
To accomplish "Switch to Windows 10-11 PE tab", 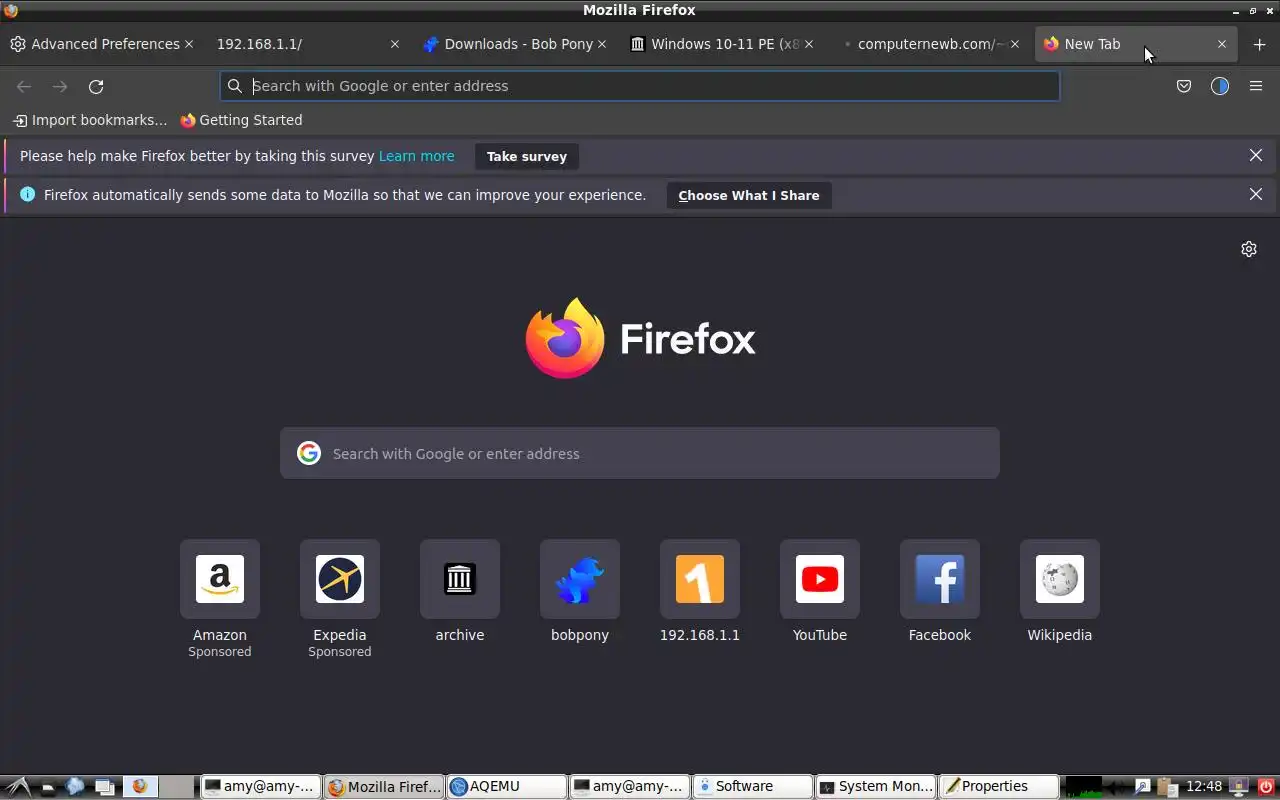I will [x=724, y=44].
